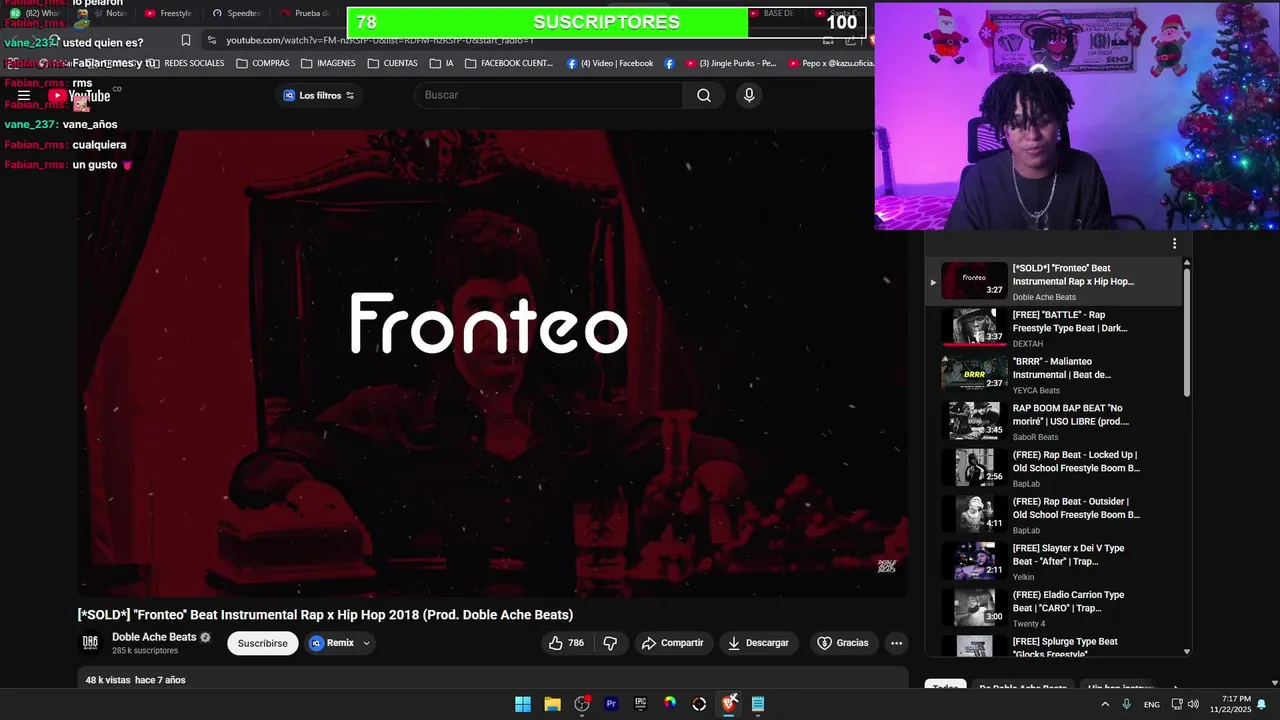Image resolution: width=1280 pixels, height=720 pixels.
Task: Open the Facebook icon-only bookmark
Action: tap(669, 63)
